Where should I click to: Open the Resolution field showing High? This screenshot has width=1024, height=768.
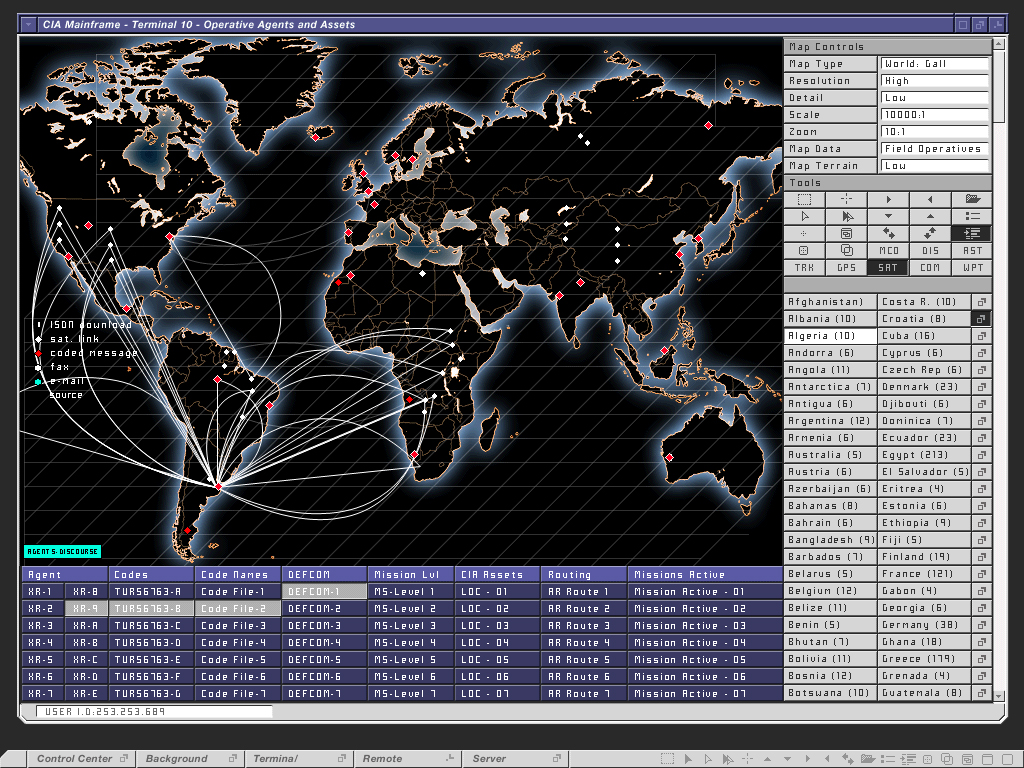(x=934, y=81)
